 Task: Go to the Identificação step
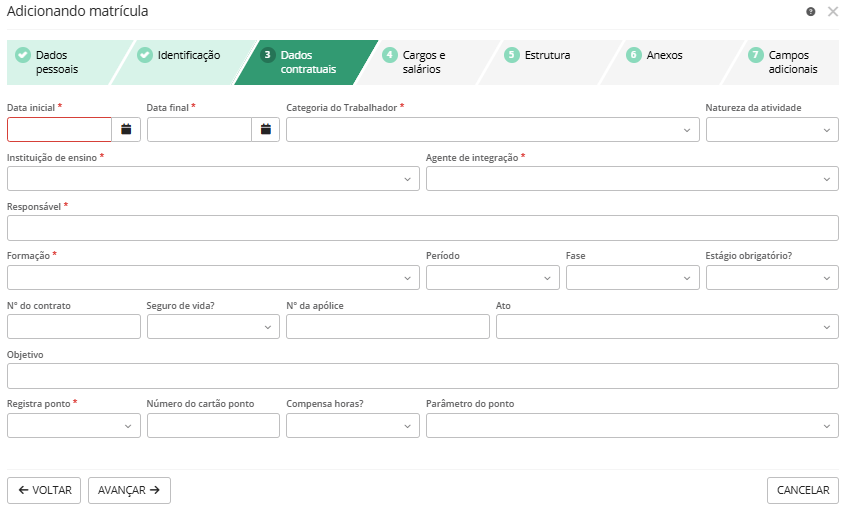184,62
